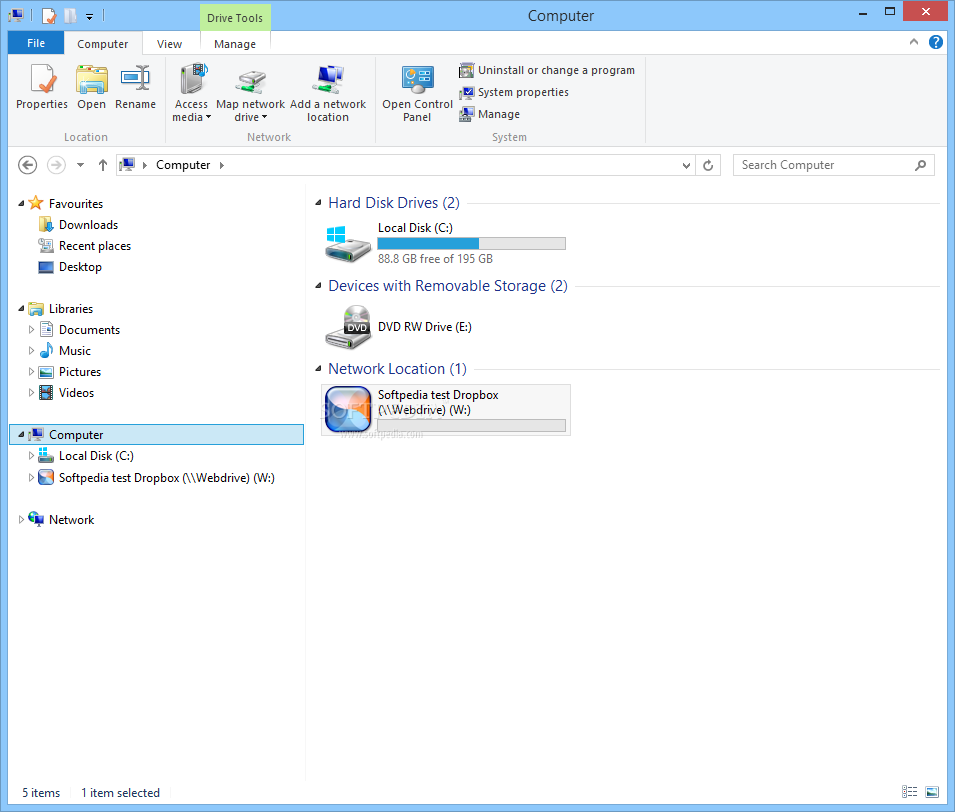The width and height of the screenshot is (955, 812).
Task: Switch to the Computer ribbon tab
Action: coord(102,44)
